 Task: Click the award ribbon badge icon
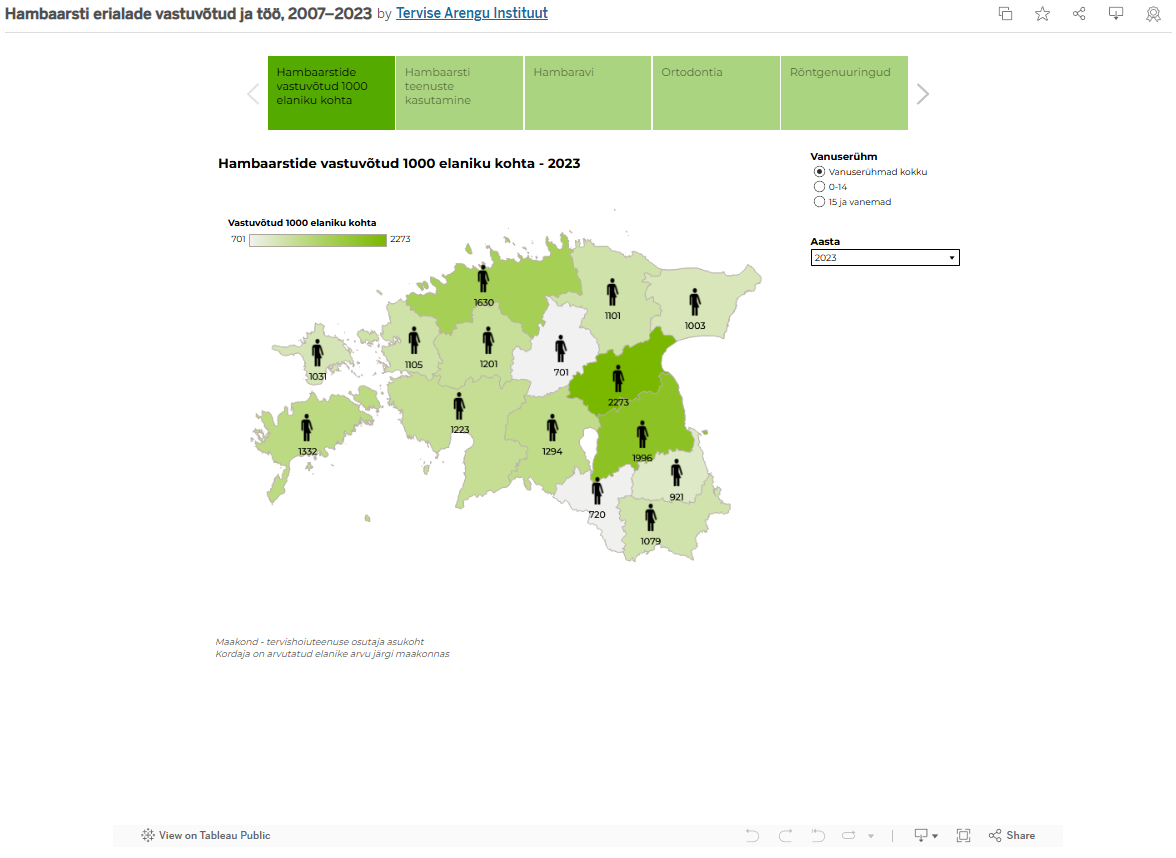point(1153,14)
